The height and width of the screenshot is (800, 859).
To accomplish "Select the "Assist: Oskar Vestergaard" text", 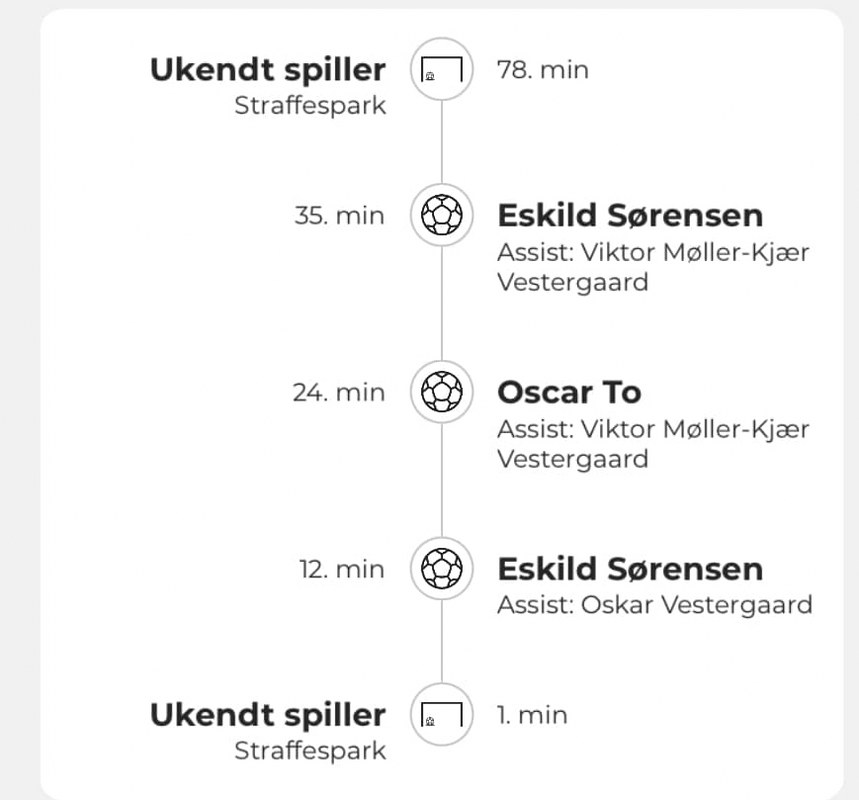I will pyautogui.click(x=654, y=605).
